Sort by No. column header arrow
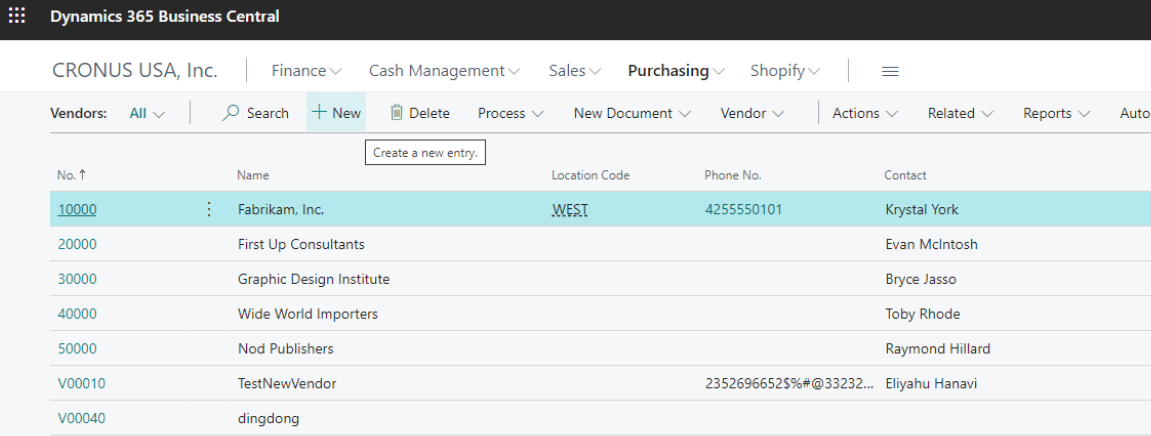Viewport: 1151px width, 436px height. 82,175
